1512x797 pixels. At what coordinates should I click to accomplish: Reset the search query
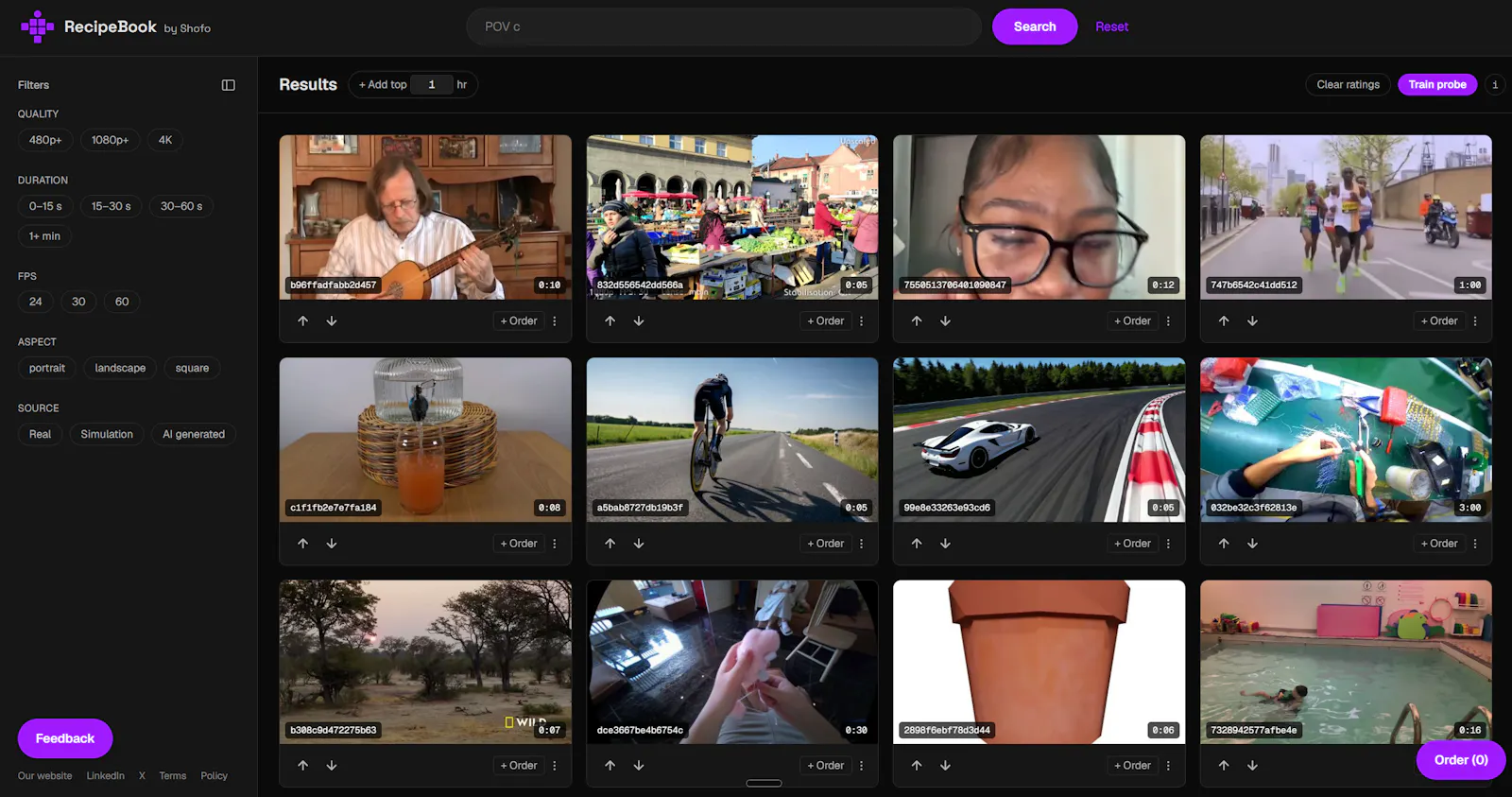(1111, 26)
